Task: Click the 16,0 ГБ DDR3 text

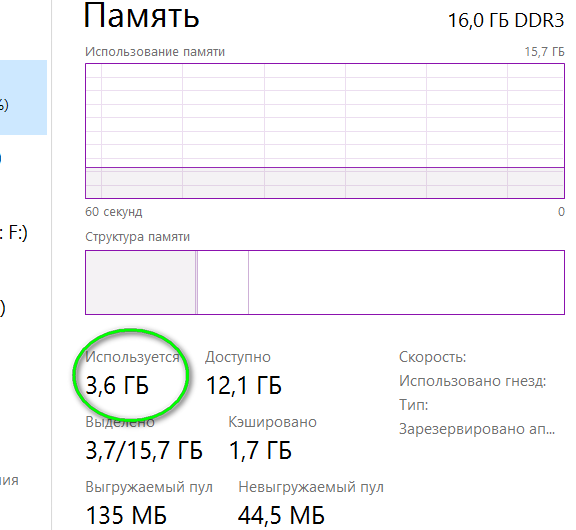Action: point(506,20)
